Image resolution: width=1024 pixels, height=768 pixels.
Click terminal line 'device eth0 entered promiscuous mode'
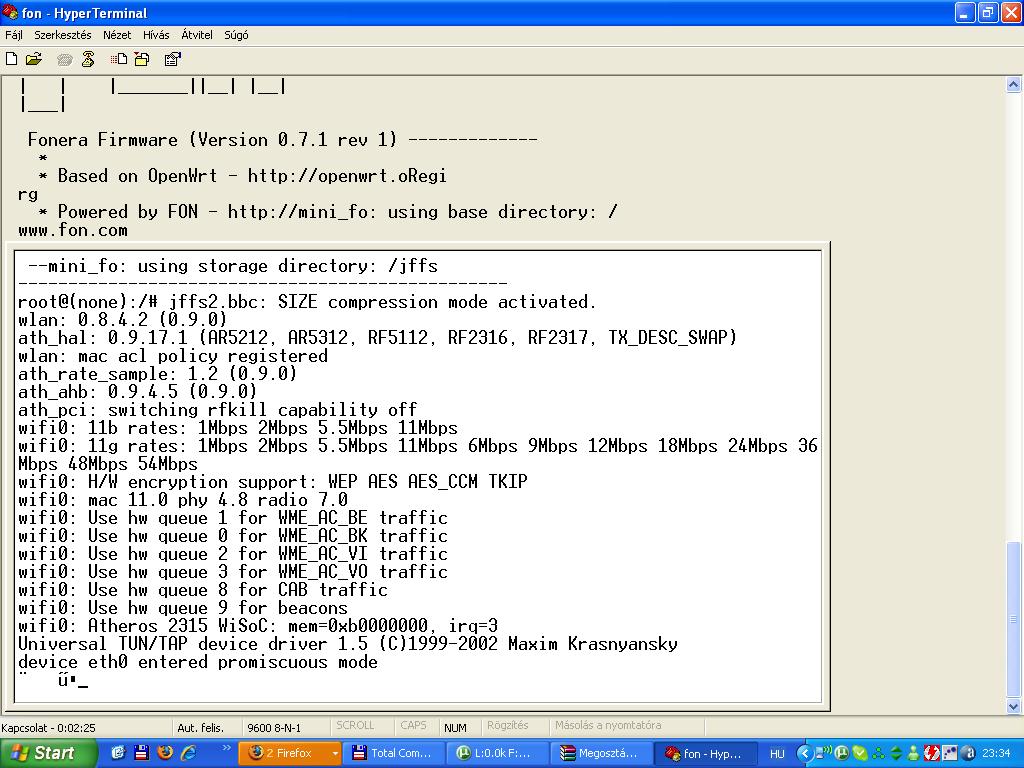[x=198, y=662]
